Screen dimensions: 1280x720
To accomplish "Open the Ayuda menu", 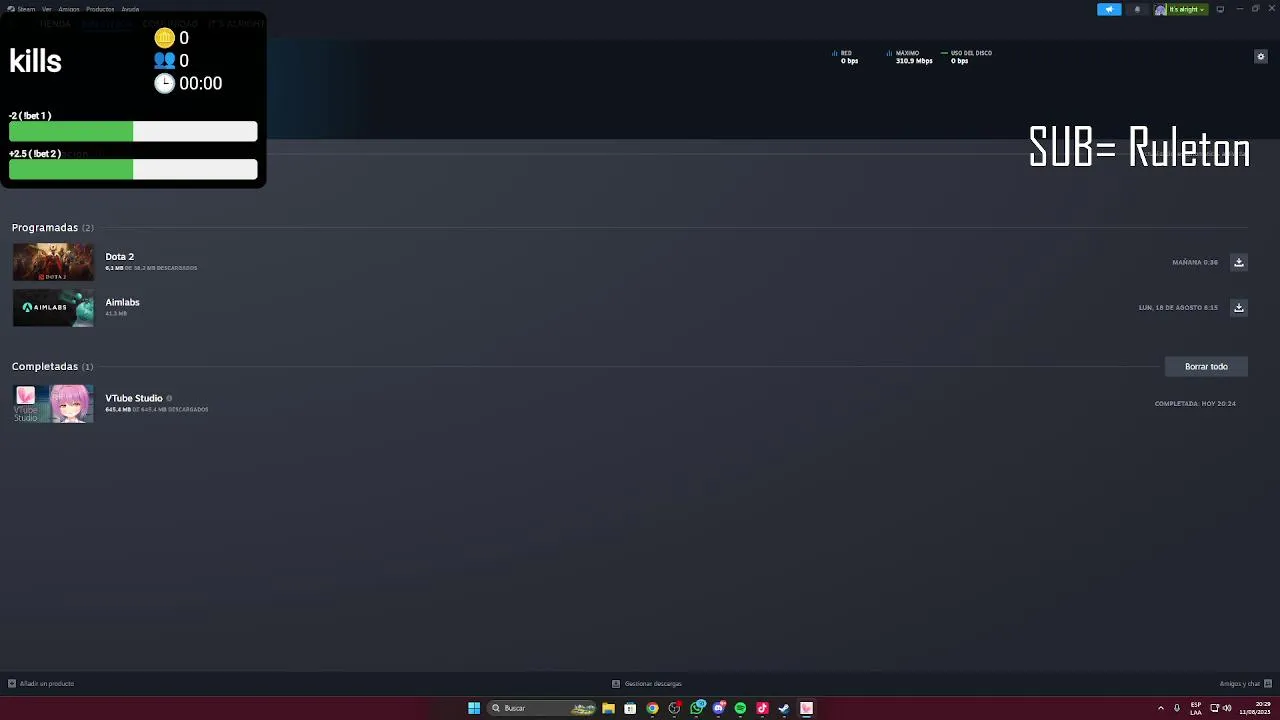I will click(130, 9).
